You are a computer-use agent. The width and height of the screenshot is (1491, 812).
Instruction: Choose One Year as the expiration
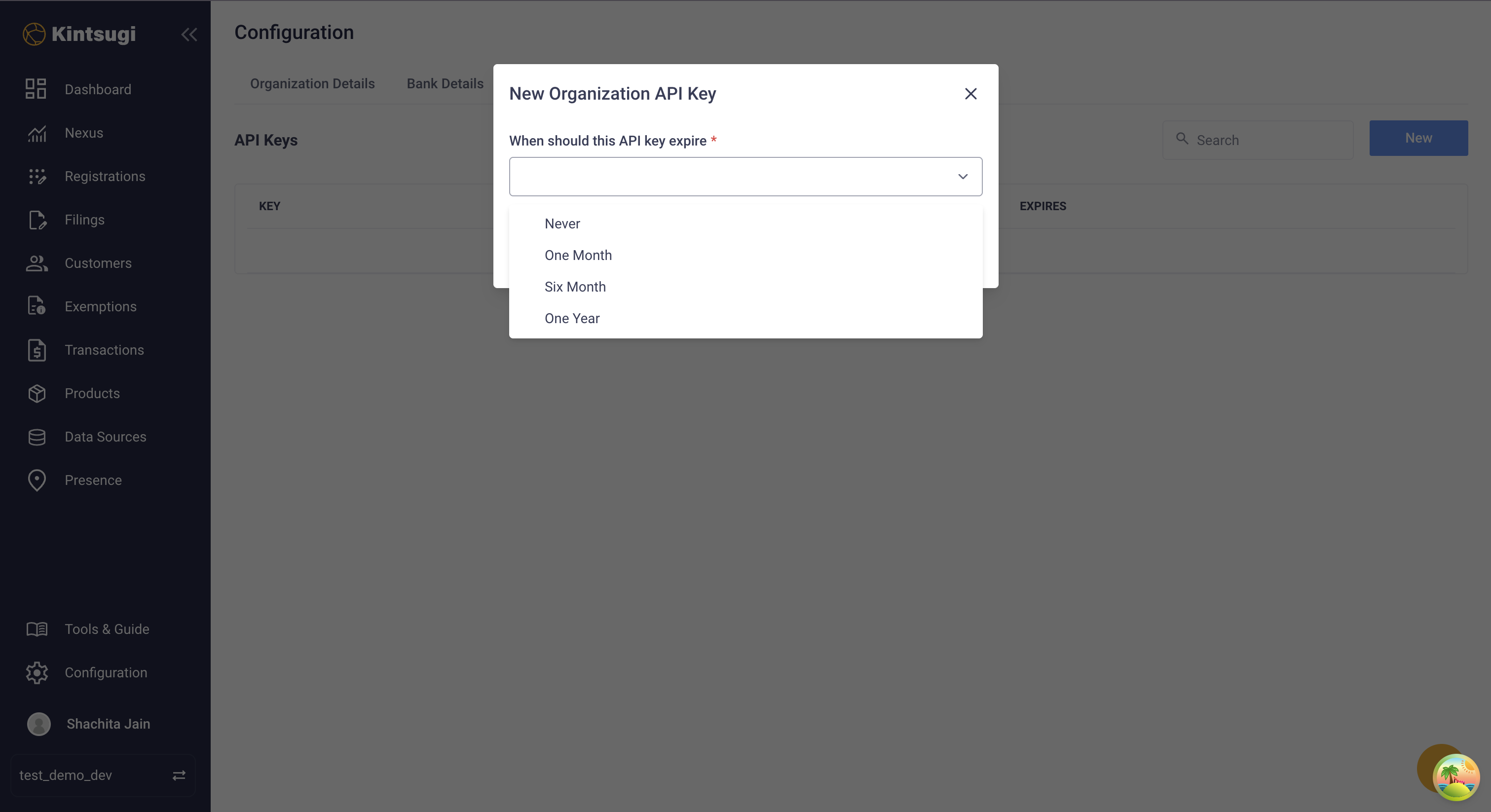[x=572, y=318]
